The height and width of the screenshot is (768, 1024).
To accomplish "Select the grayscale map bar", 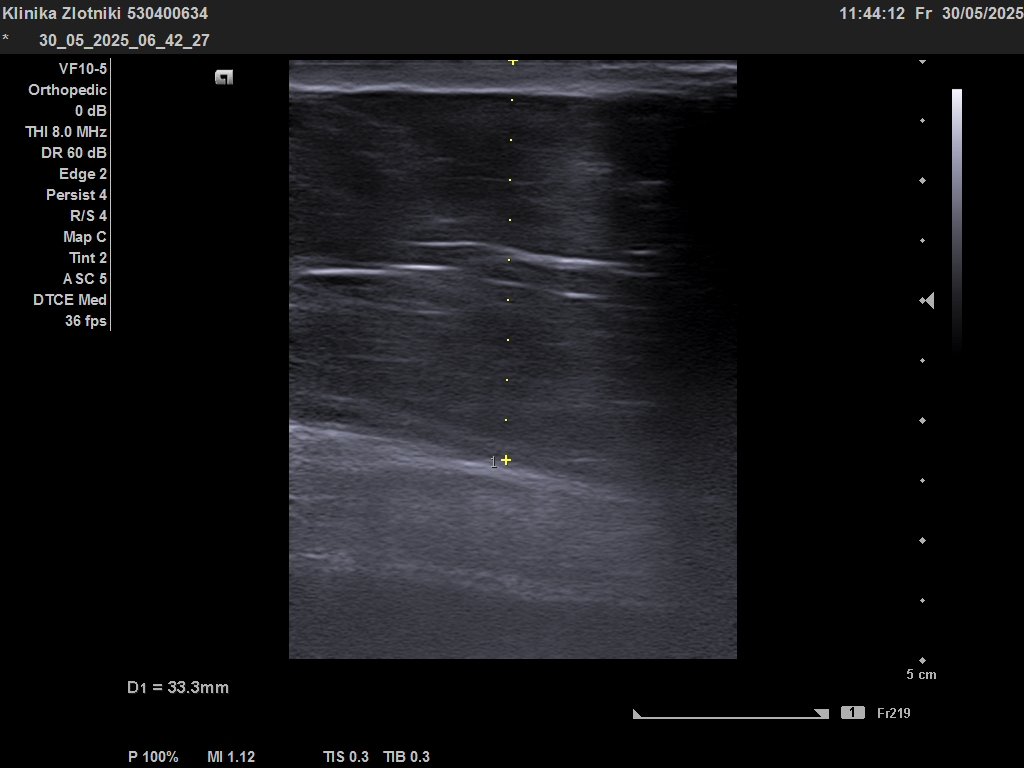I will click(x=957, y=220).
